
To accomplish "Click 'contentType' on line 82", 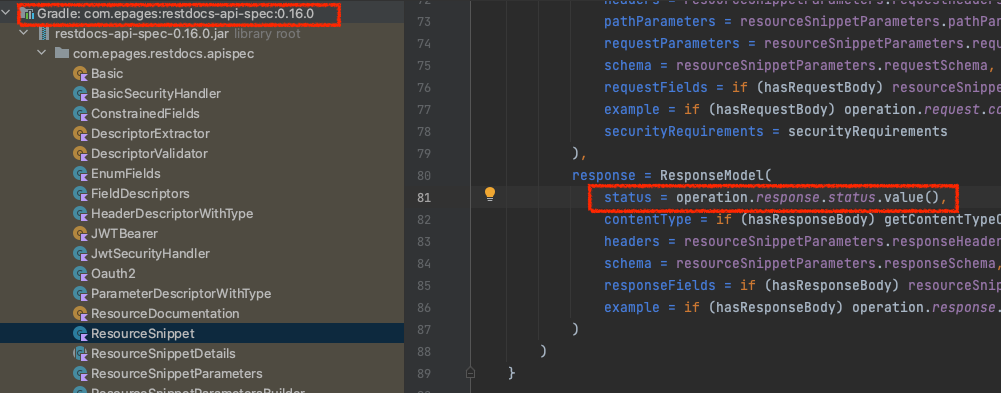I will pyautogui.click(x=647, y=219).
